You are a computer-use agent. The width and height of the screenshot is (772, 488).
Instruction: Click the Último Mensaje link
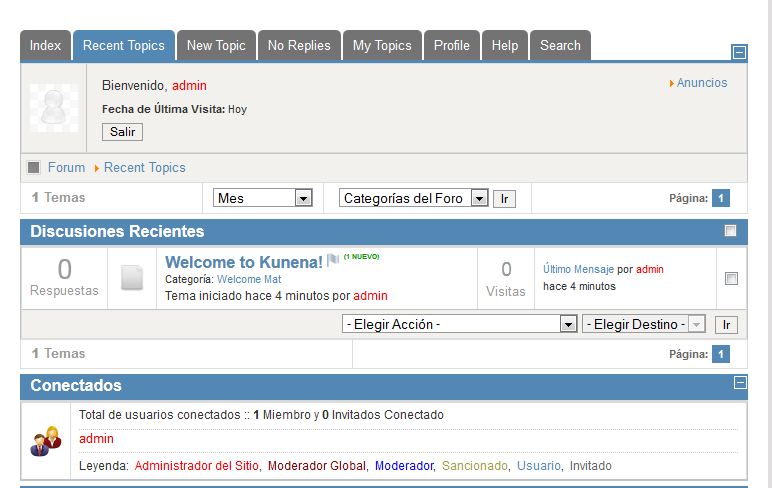(x=578, y=269)
